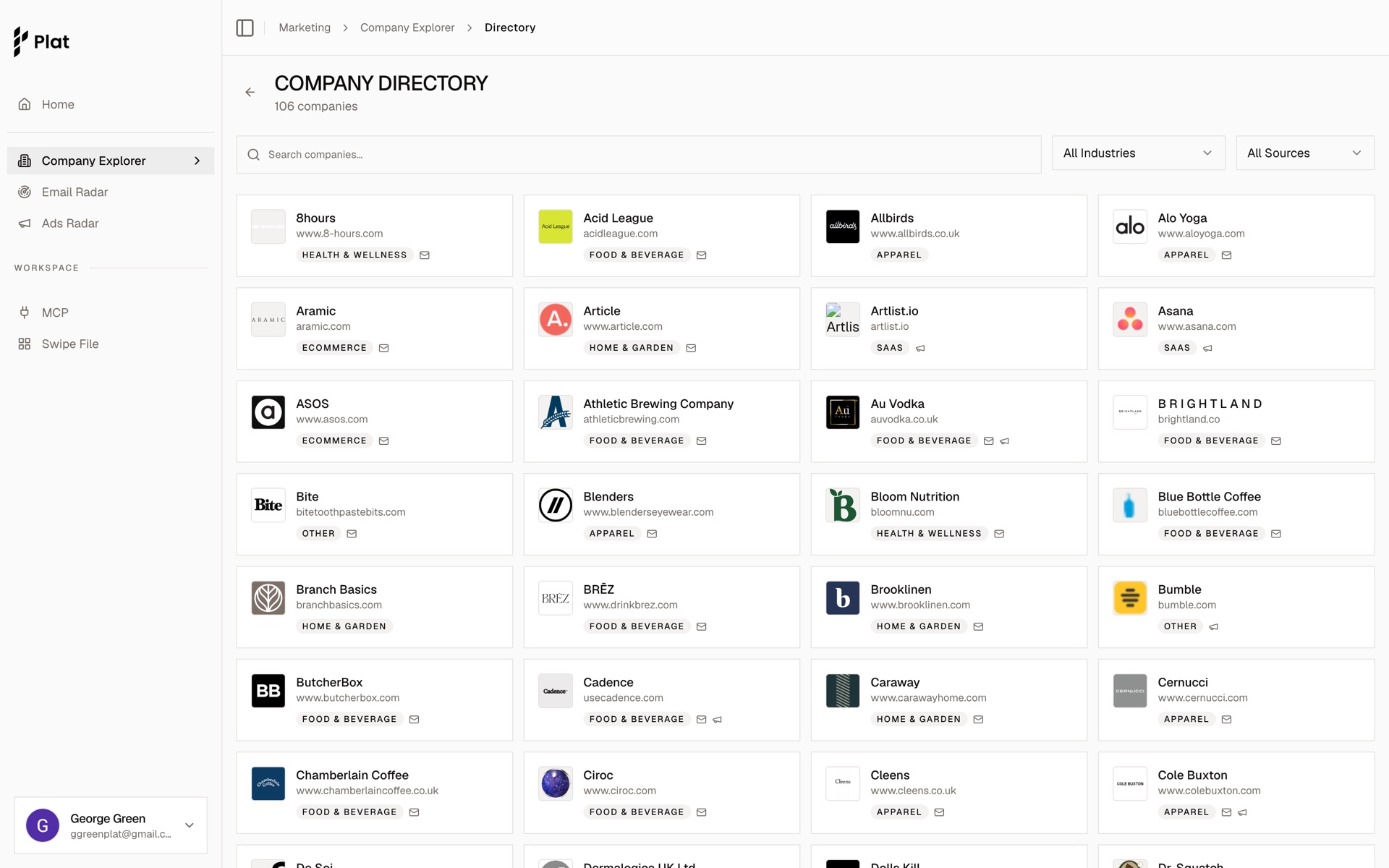Viewport: 1389px width, 868px height.
Task: Click the Health & Wellness tag on 8hours
Action: point(354,255)
